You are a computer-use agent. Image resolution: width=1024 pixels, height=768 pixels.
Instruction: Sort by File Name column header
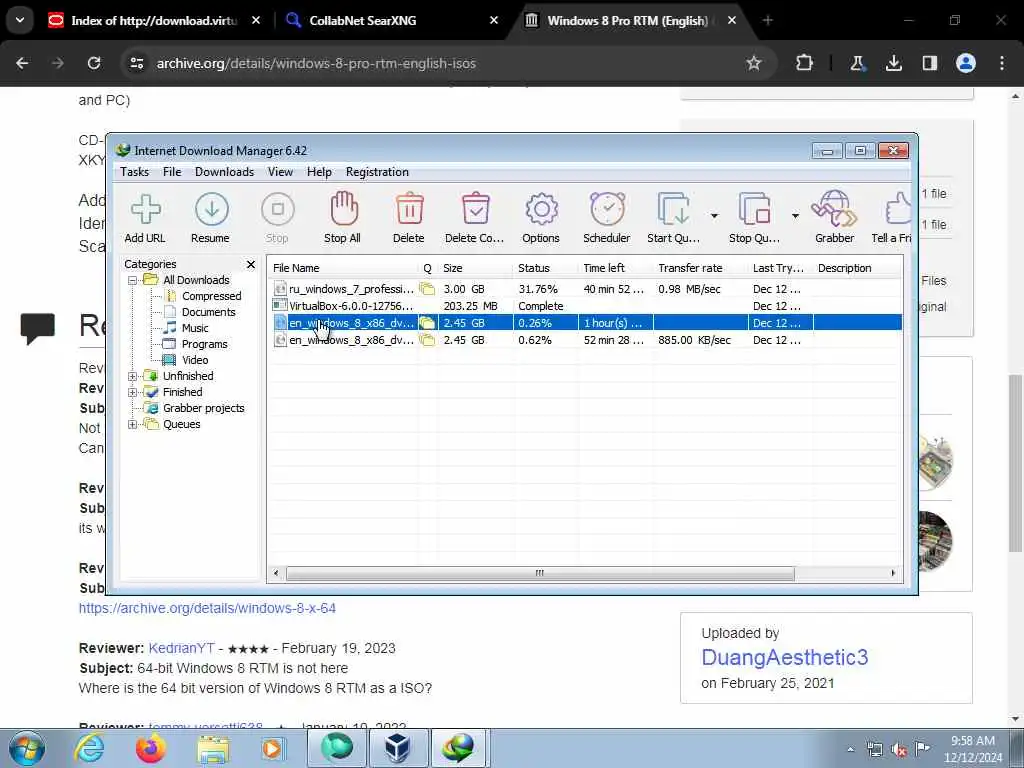point(344,268)
